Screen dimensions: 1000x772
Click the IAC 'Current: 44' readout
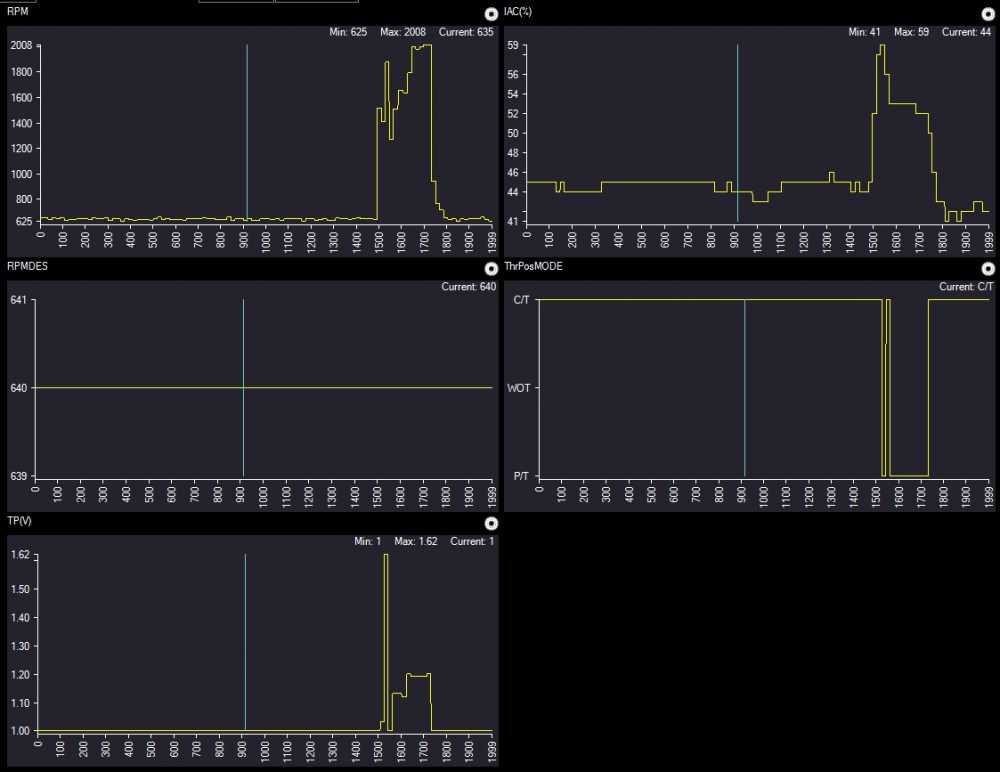pos(963,33)
